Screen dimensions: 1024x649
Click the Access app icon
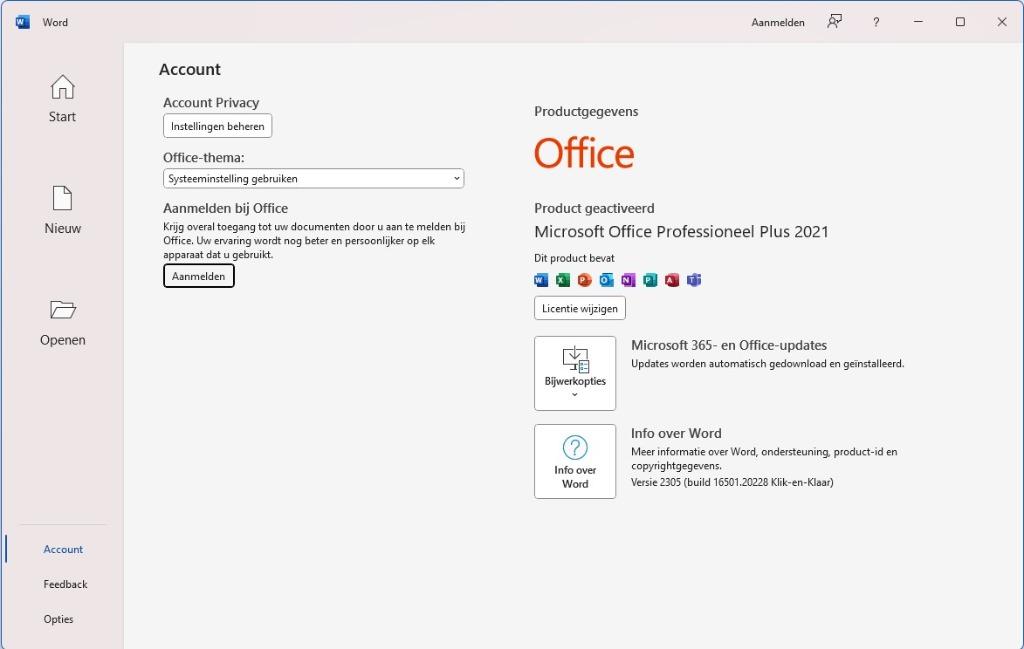[x=672, y=280]
